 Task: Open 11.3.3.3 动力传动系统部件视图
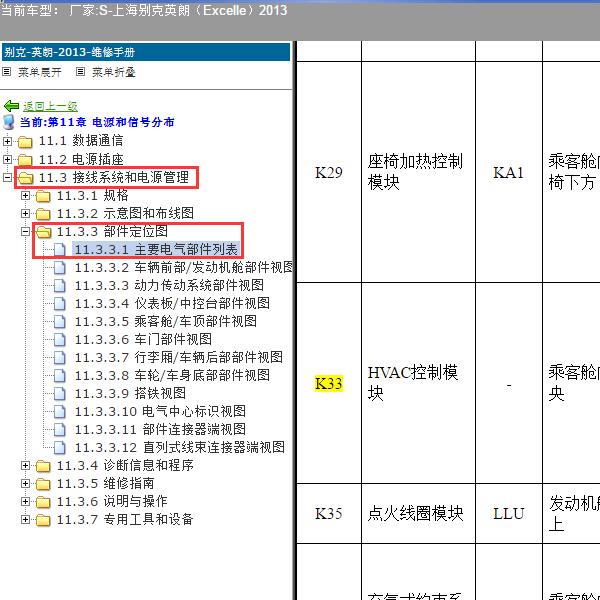169,285
